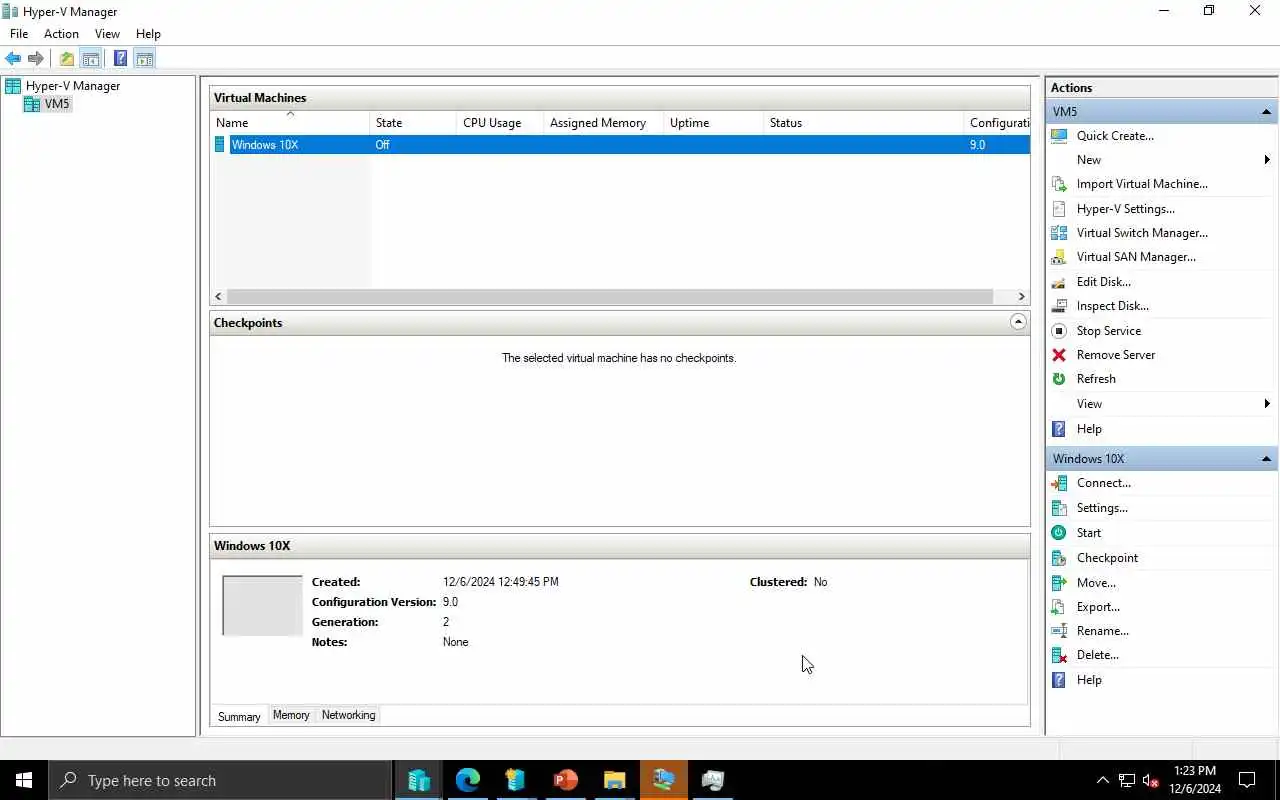
Task: Select the Windows 10X virtual machine row
Action: (620, 145)
